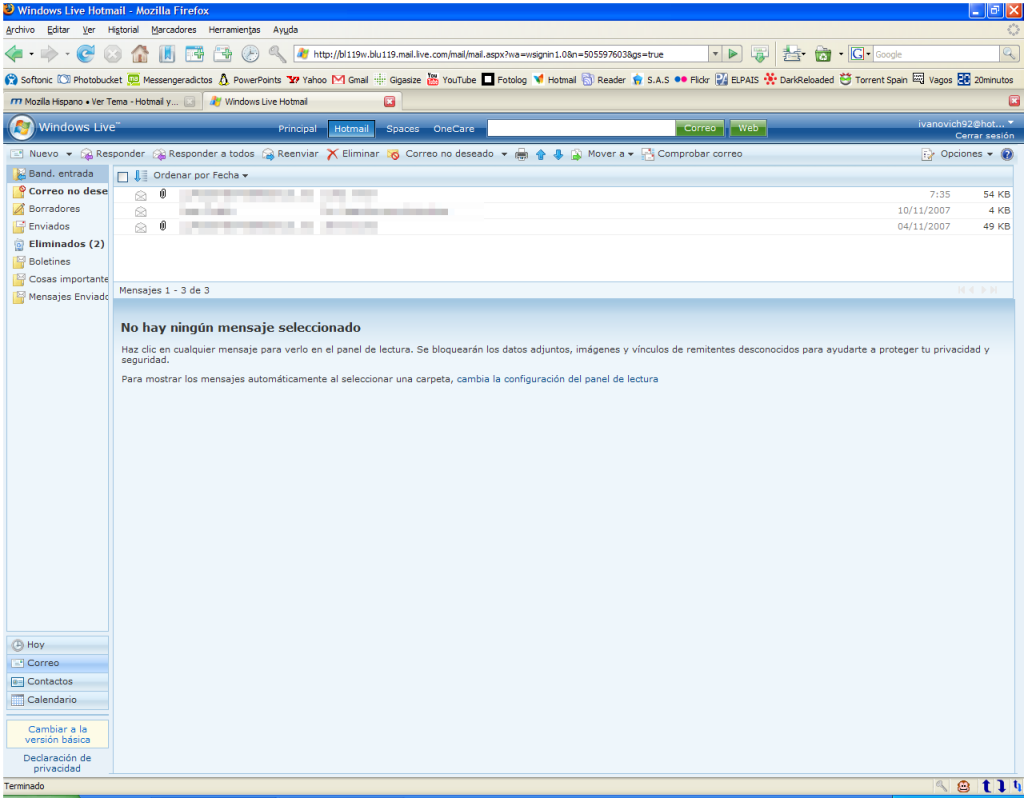The height and width of the screenshot is (798, 1024).
Task: Expand the address bar URL dropdown
Action: click(716, 54)
